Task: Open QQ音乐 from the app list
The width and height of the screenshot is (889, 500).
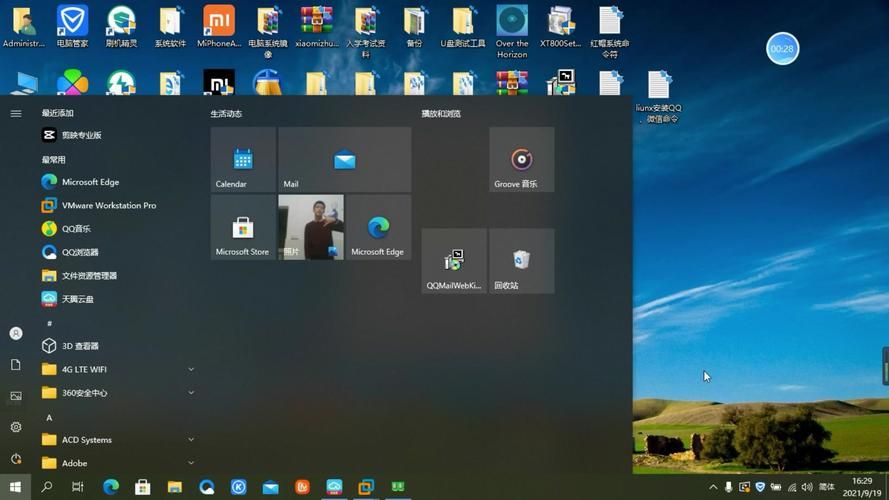Action: 76,229
